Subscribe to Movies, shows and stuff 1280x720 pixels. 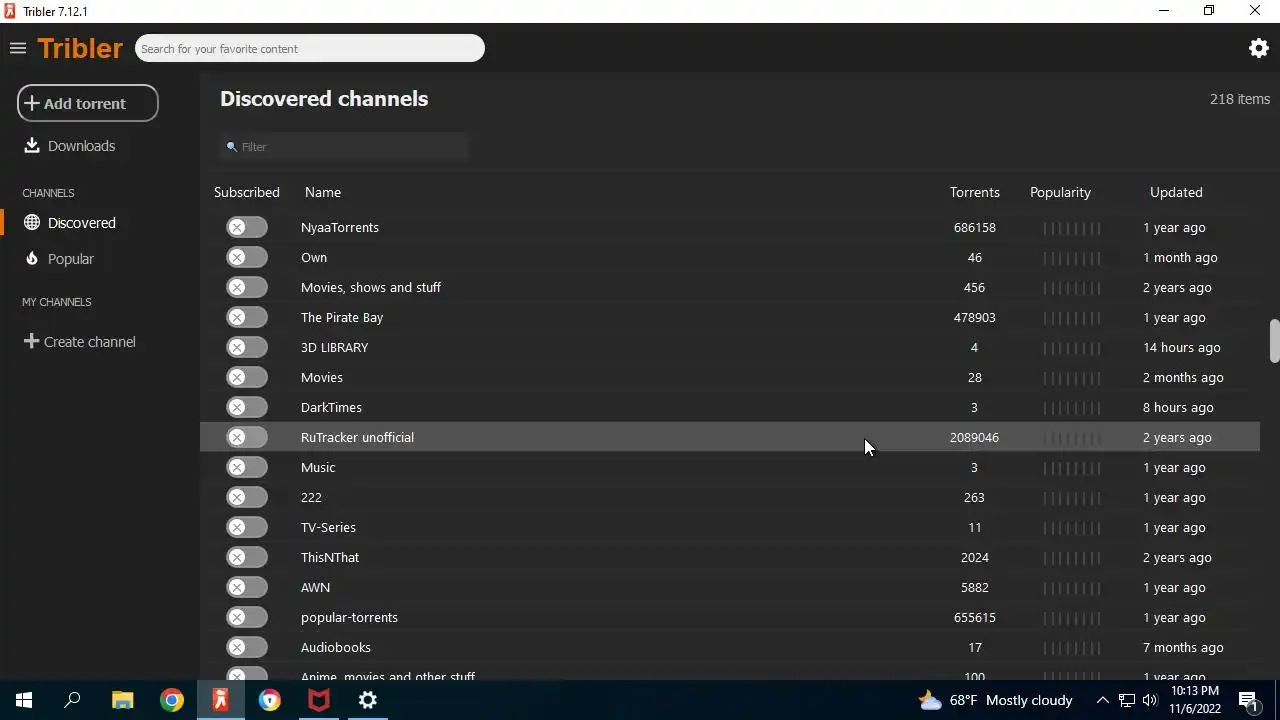pos(247,287)
